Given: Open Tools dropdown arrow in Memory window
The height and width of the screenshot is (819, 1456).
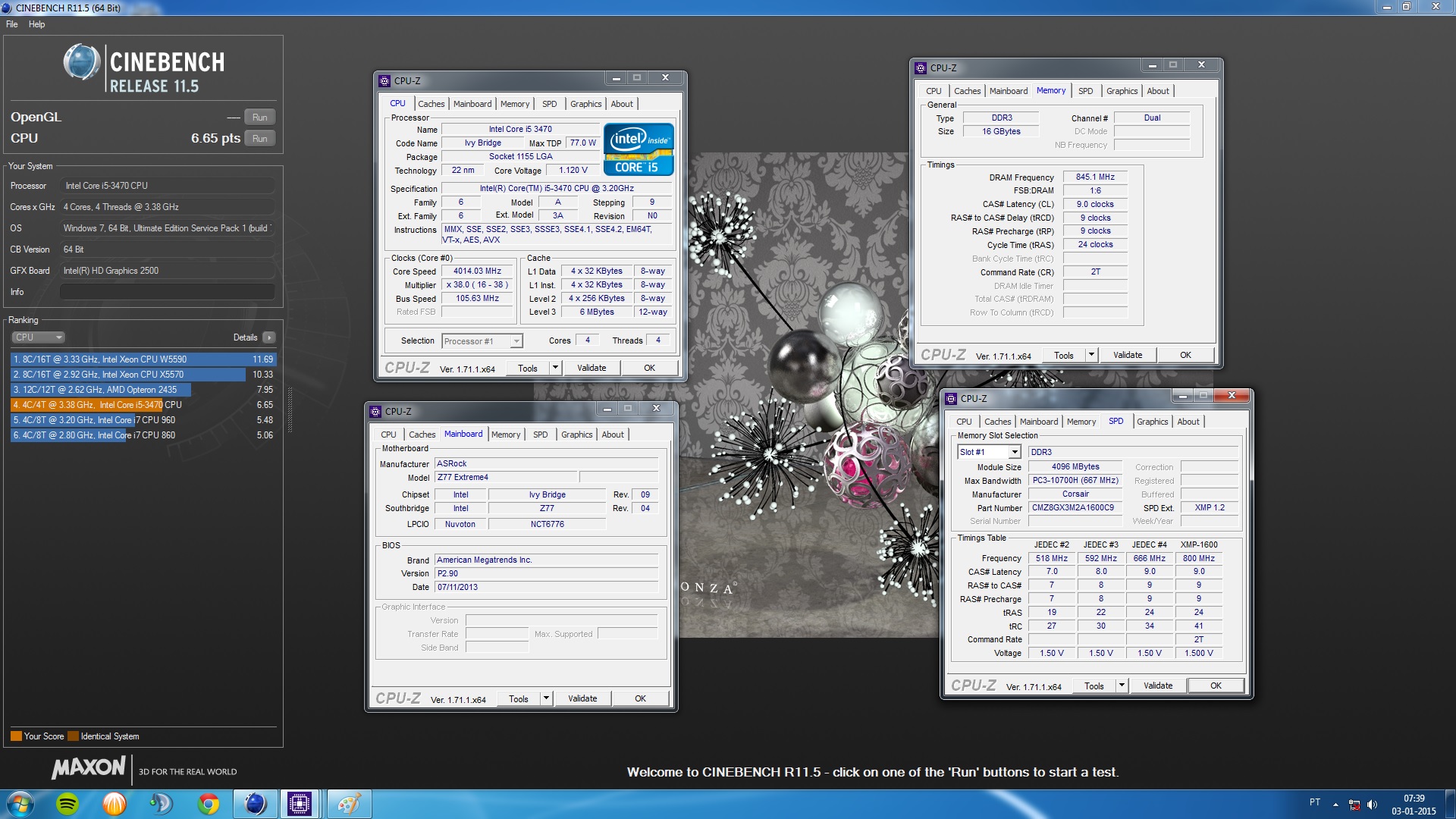Looking at the screenshot, I should tap(1091, 355).
